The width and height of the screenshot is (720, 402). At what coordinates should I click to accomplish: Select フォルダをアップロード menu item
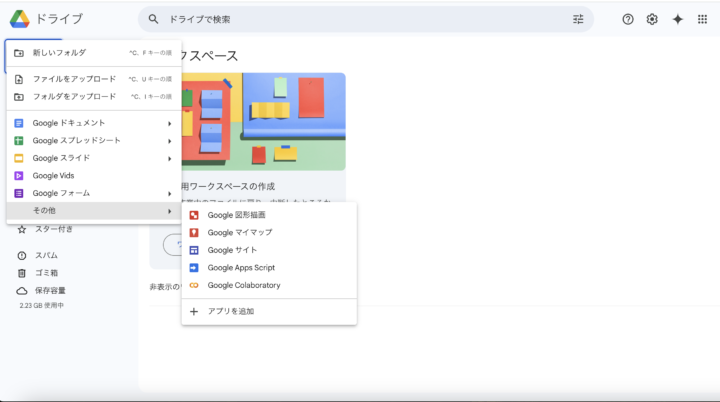tap(94, 97)
